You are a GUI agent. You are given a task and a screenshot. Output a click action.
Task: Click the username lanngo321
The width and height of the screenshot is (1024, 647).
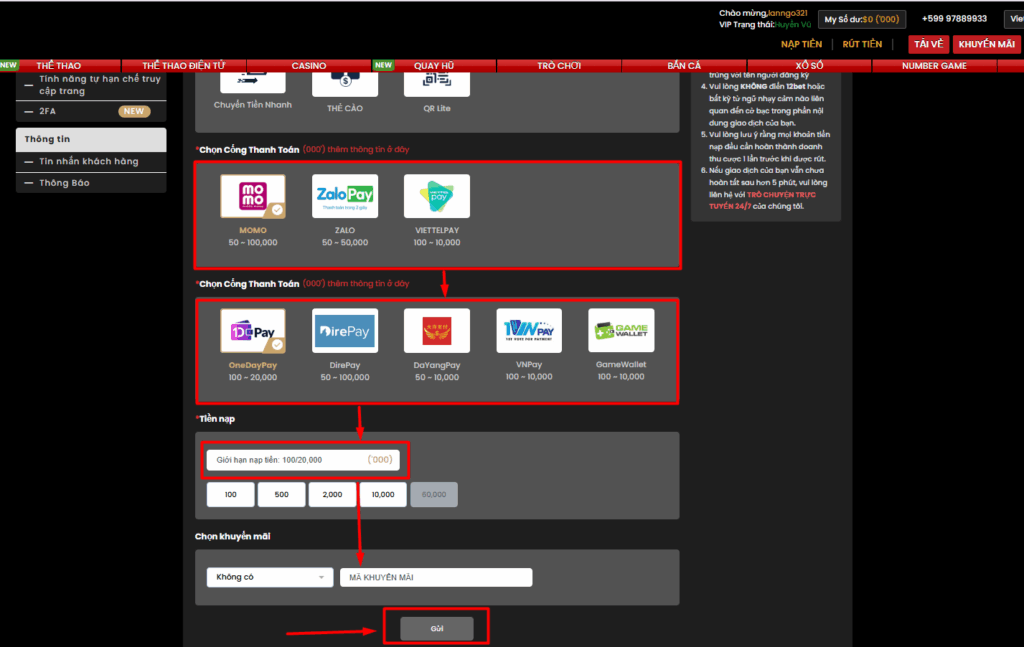coord(788,13)
